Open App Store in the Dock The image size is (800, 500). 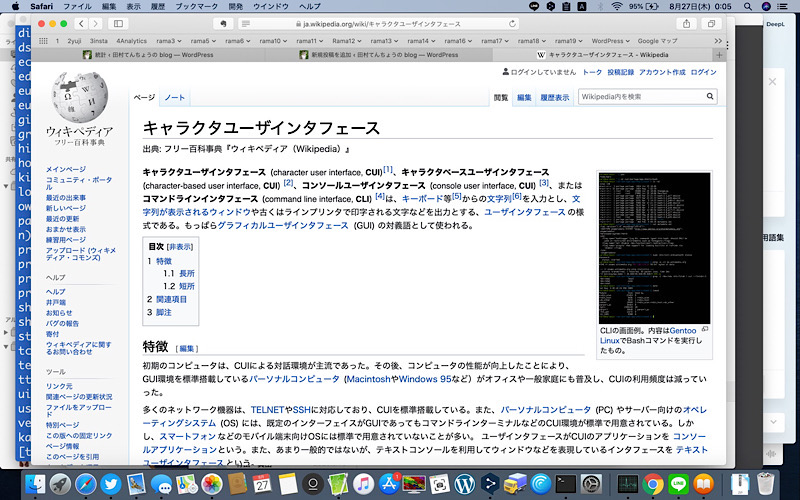click(x=389, y=484)
